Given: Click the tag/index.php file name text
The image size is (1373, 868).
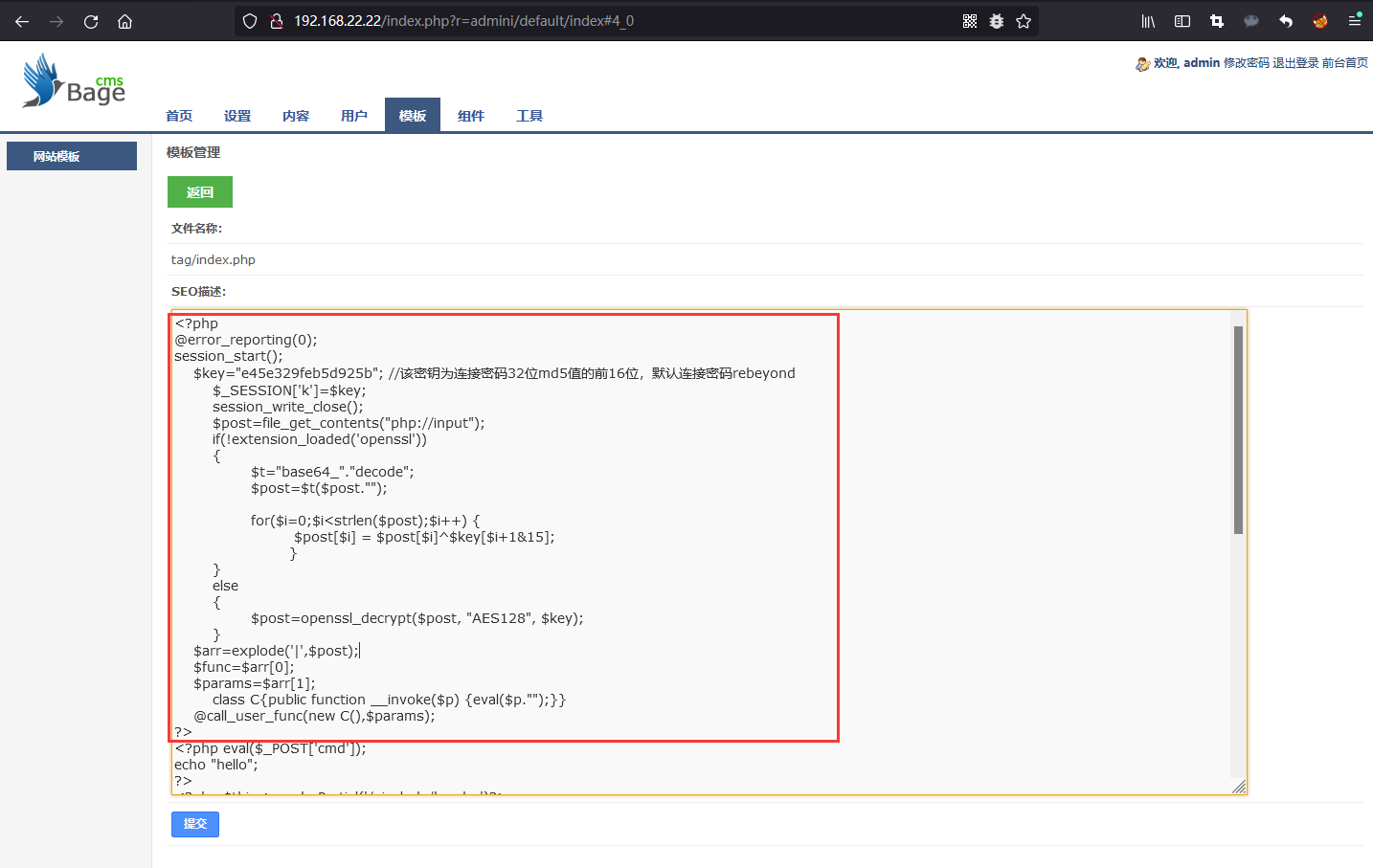Looking at the screenshot, I should click(x=214, y=260).
